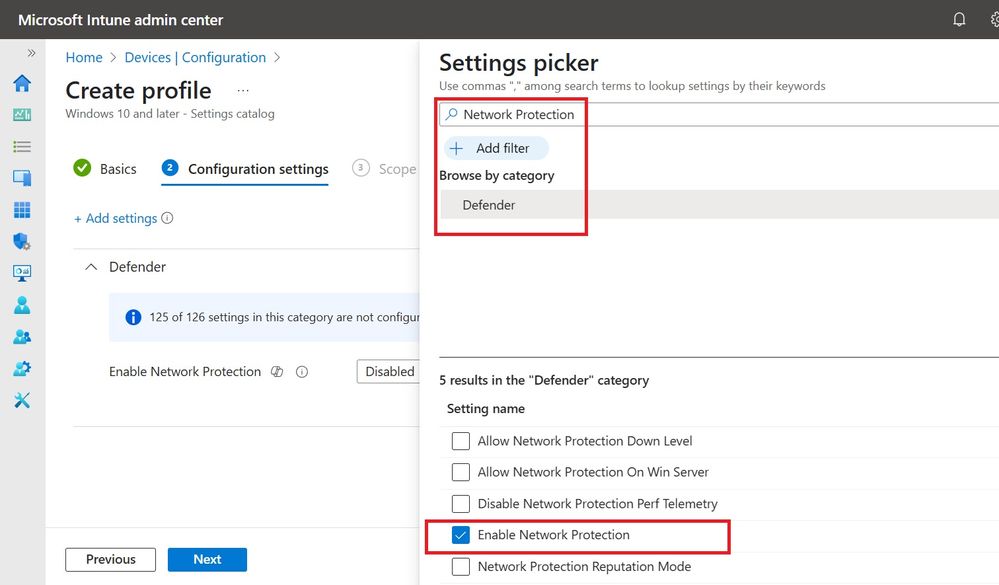Open Enable Network Protection Disabled dropdown
This screenshot has height=585, width=999.
click(388, 372)
